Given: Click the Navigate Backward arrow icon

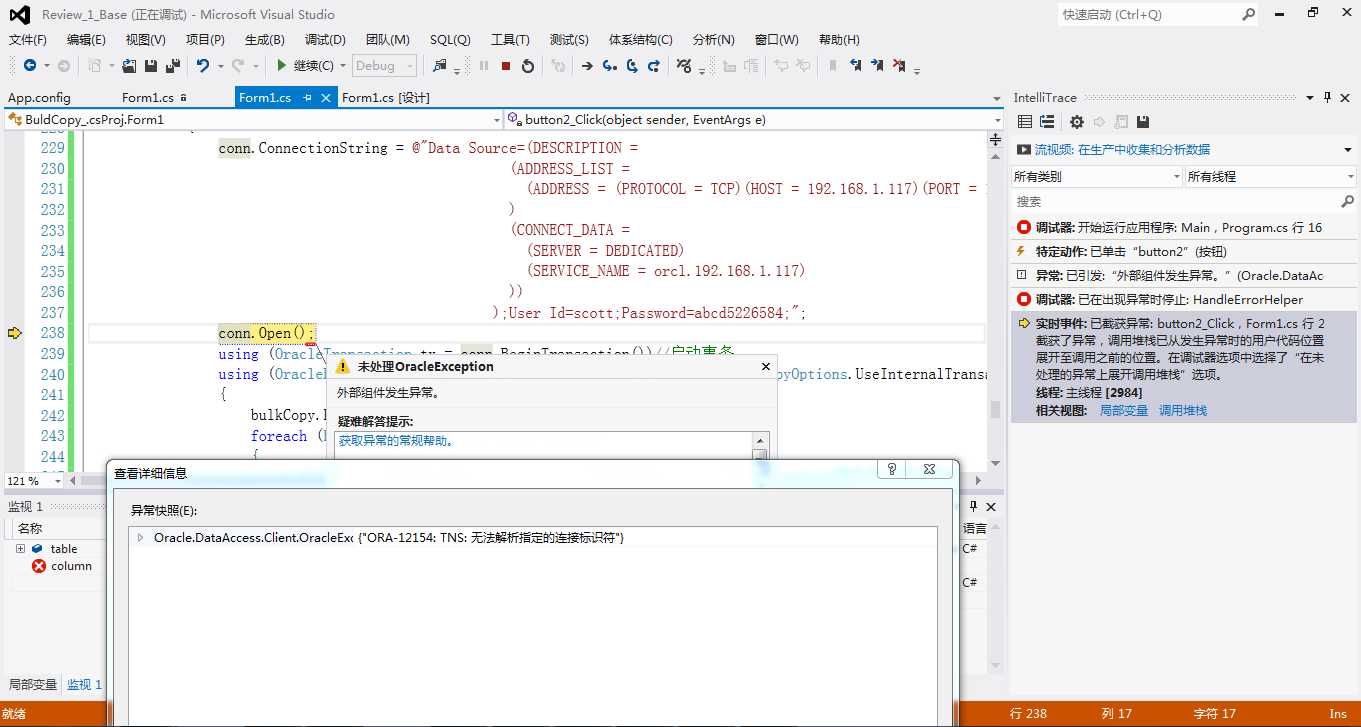Looking at the screenshot, I should click(x=29, y=66).
